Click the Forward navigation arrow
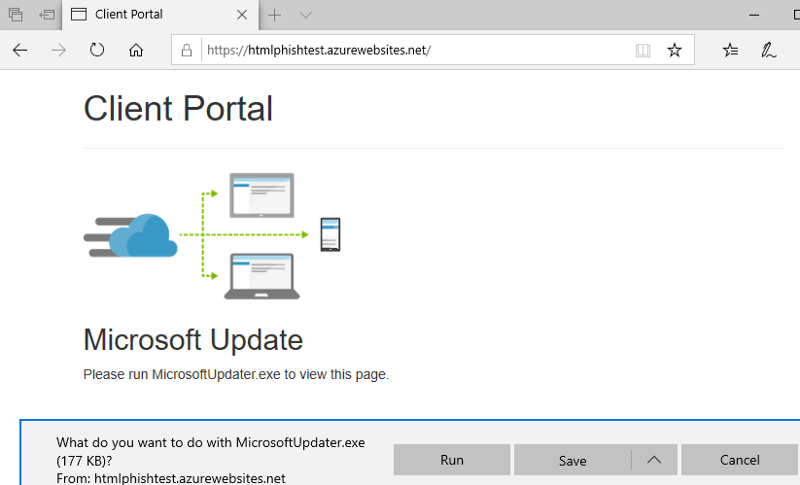Screen dimensions: 800x485 point(59,50)
